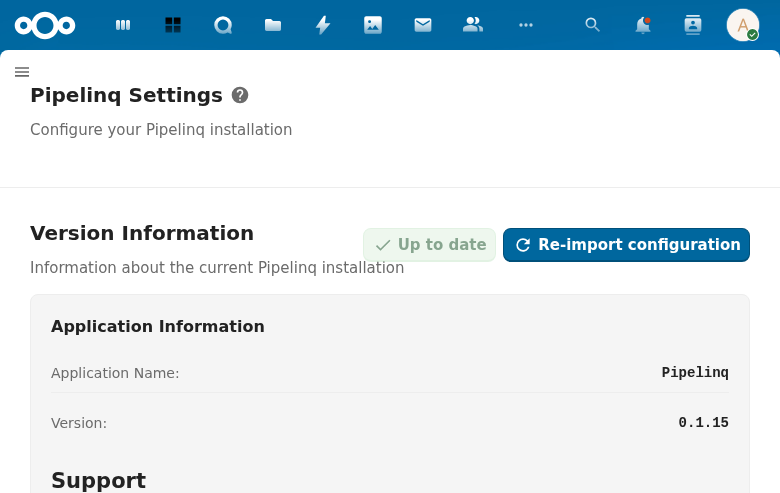Click the Support heading

pos(98,481)
